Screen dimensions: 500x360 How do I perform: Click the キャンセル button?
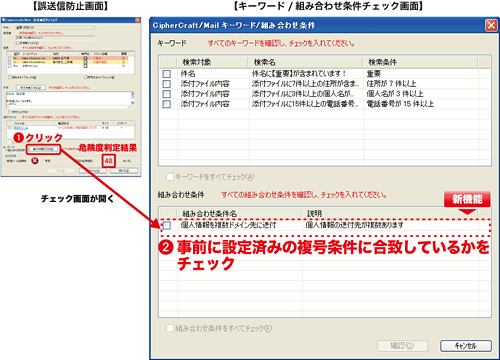(466, 346)
